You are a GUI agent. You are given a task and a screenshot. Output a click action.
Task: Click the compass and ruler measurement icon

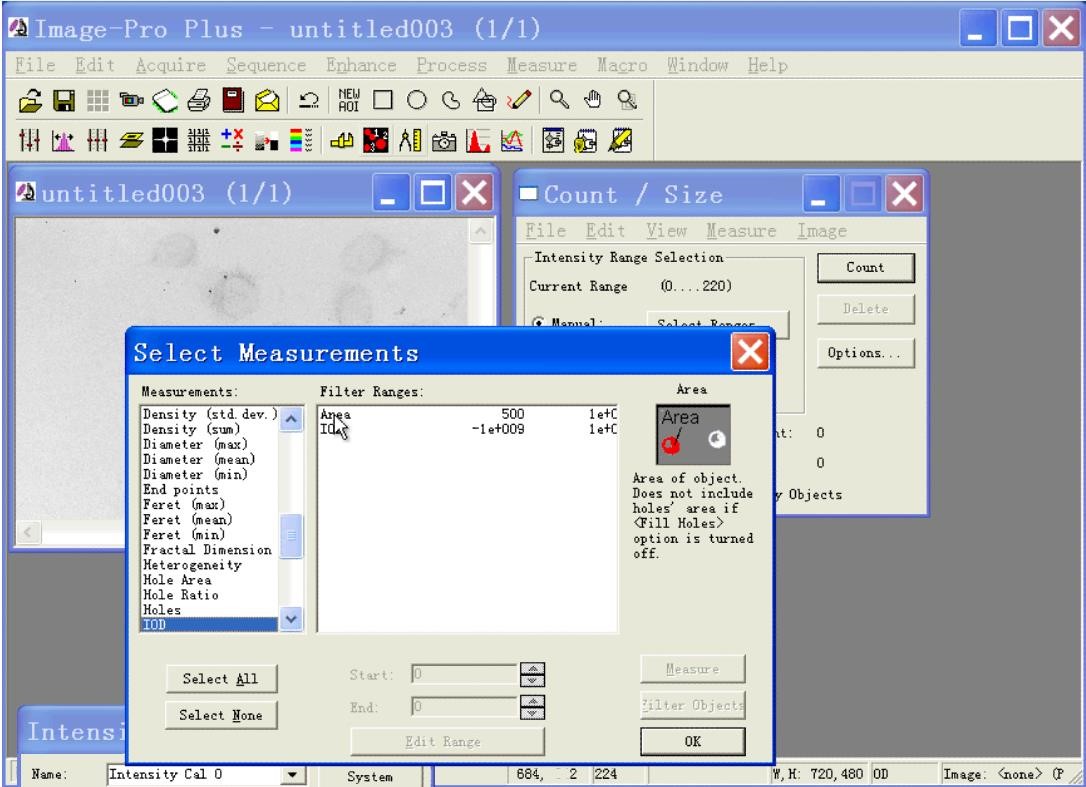point(409,141)
